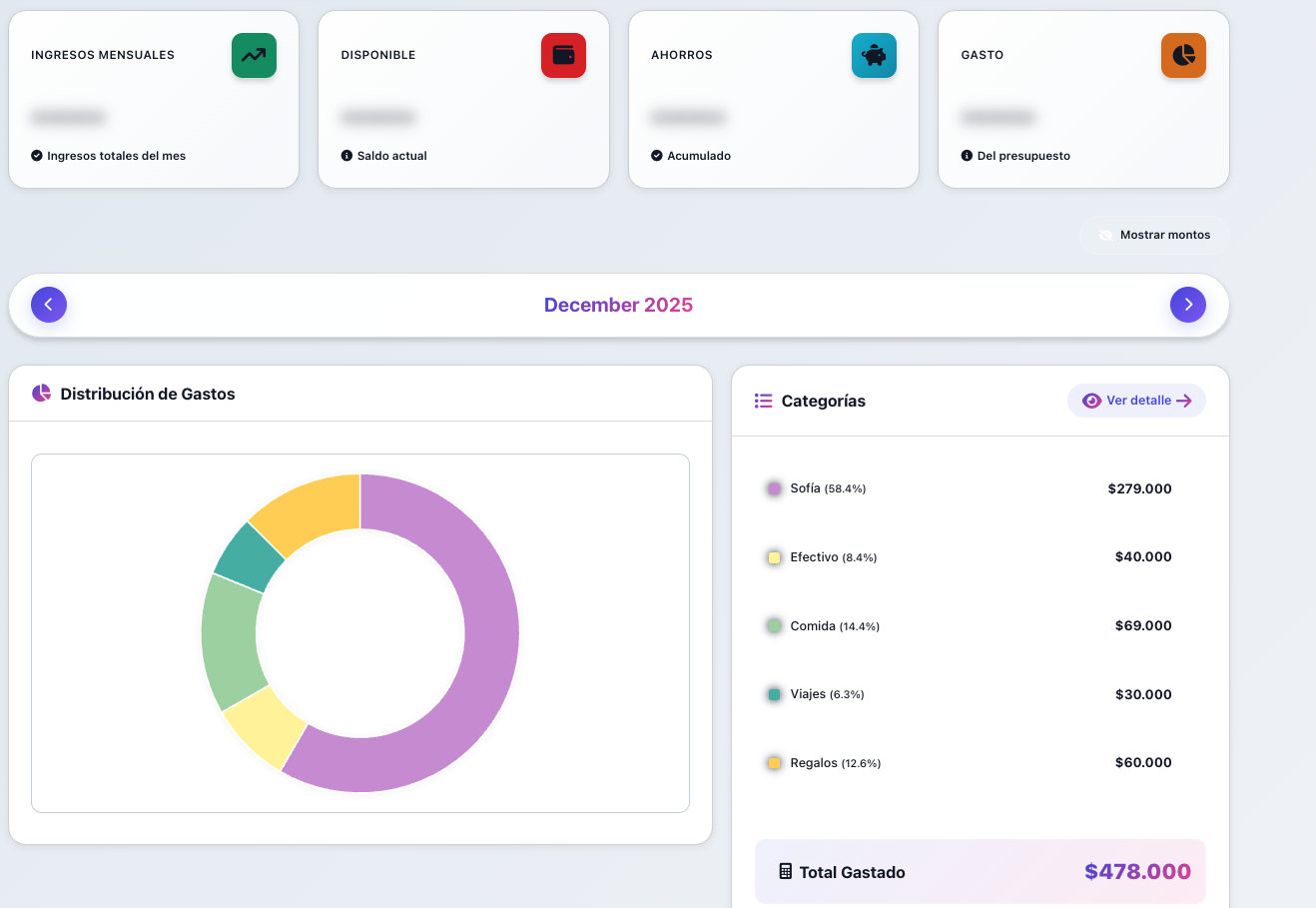Click the checkmark icon beside Ingresos totales del mes
Image resolution: width=1316 pixels, height=908 pixels.
click(37, 155)
